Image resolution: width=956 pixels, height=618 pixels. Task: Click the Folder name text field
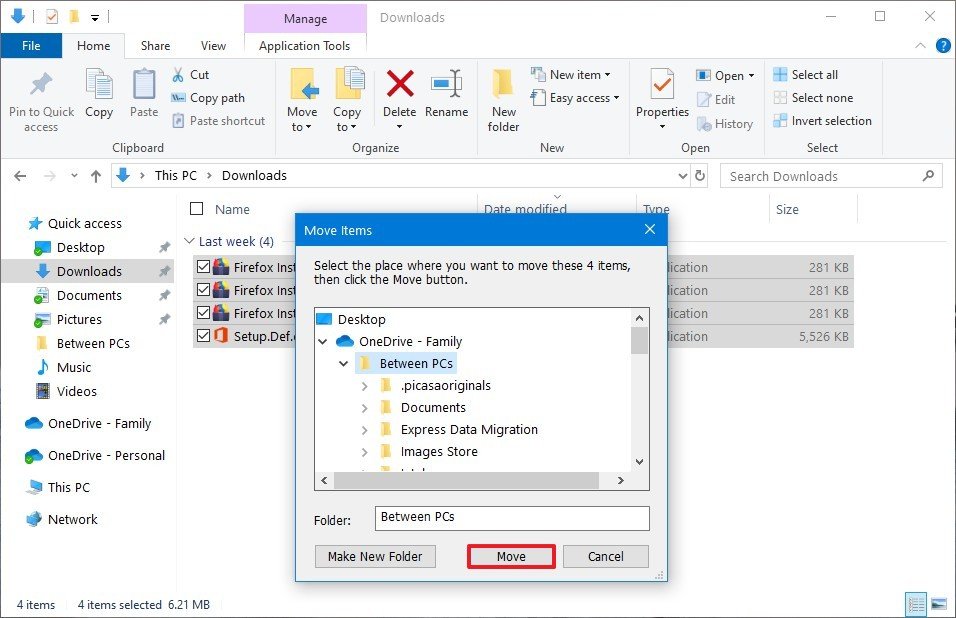tap(512, 518)
